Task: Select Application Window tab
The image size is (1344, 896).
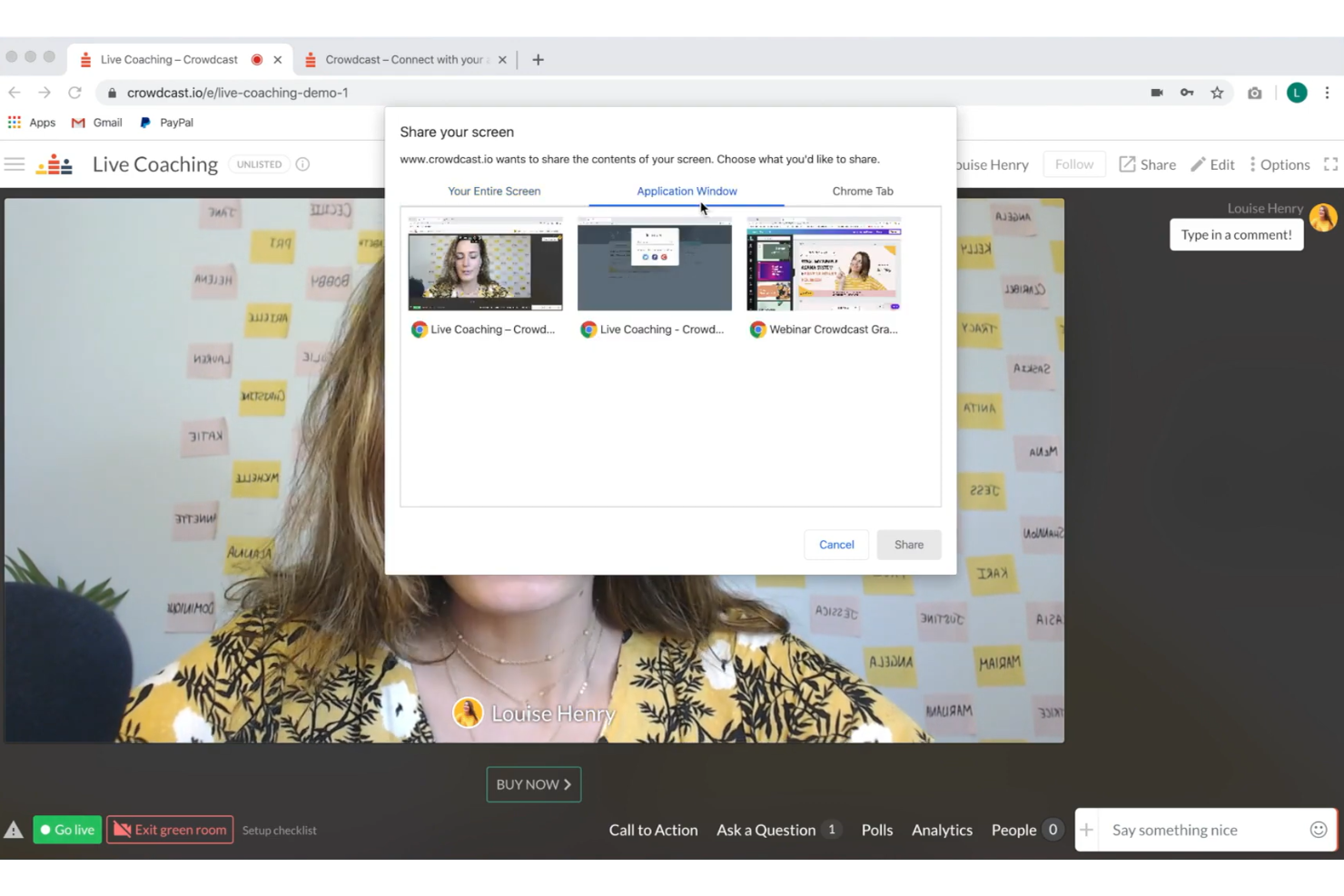Action: click(687, 191)
